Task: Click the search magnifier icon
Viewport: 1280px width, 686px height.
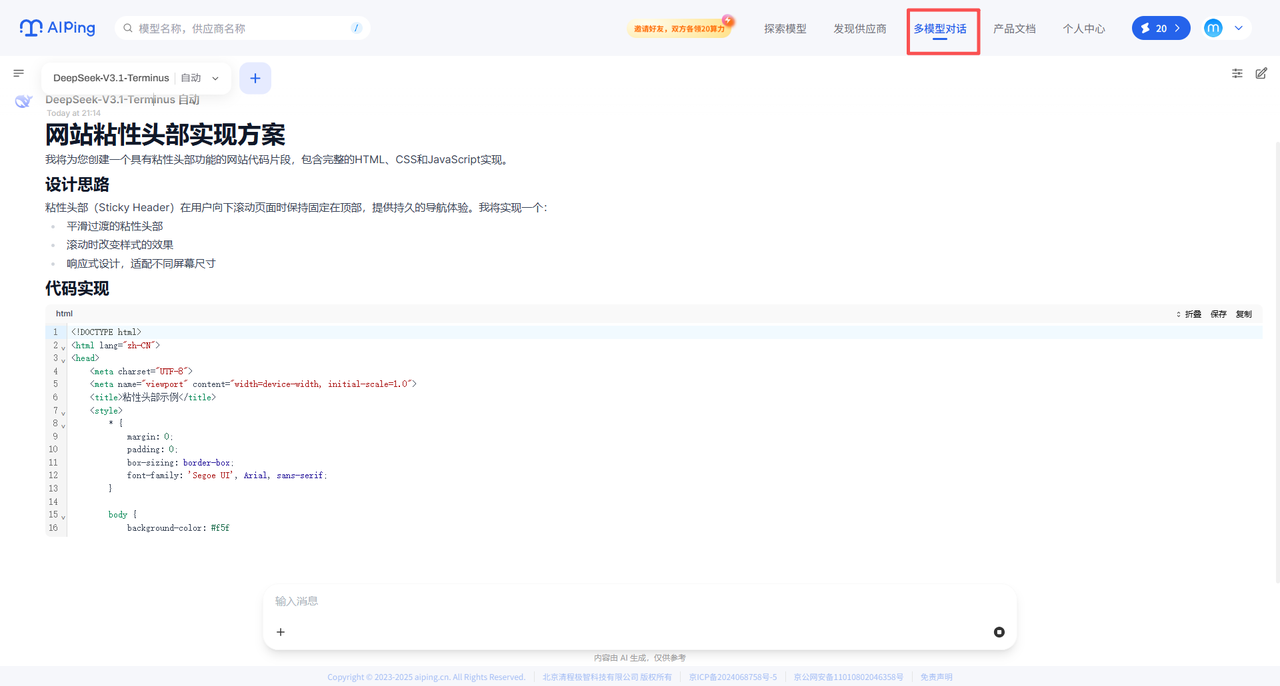Action: tap(128, 28)
